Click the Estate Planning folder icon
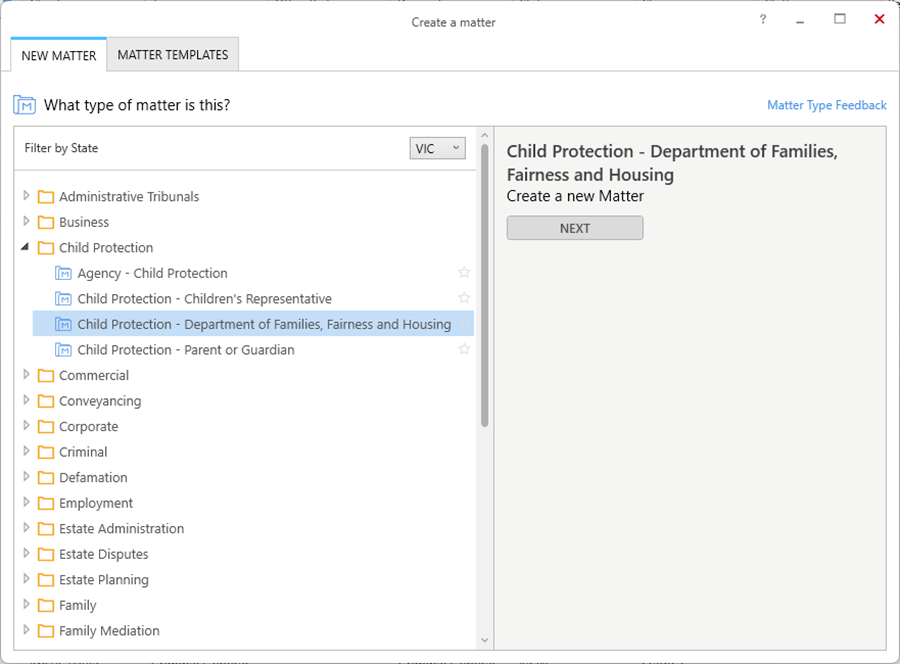900x664 pixels. point(45,580)
